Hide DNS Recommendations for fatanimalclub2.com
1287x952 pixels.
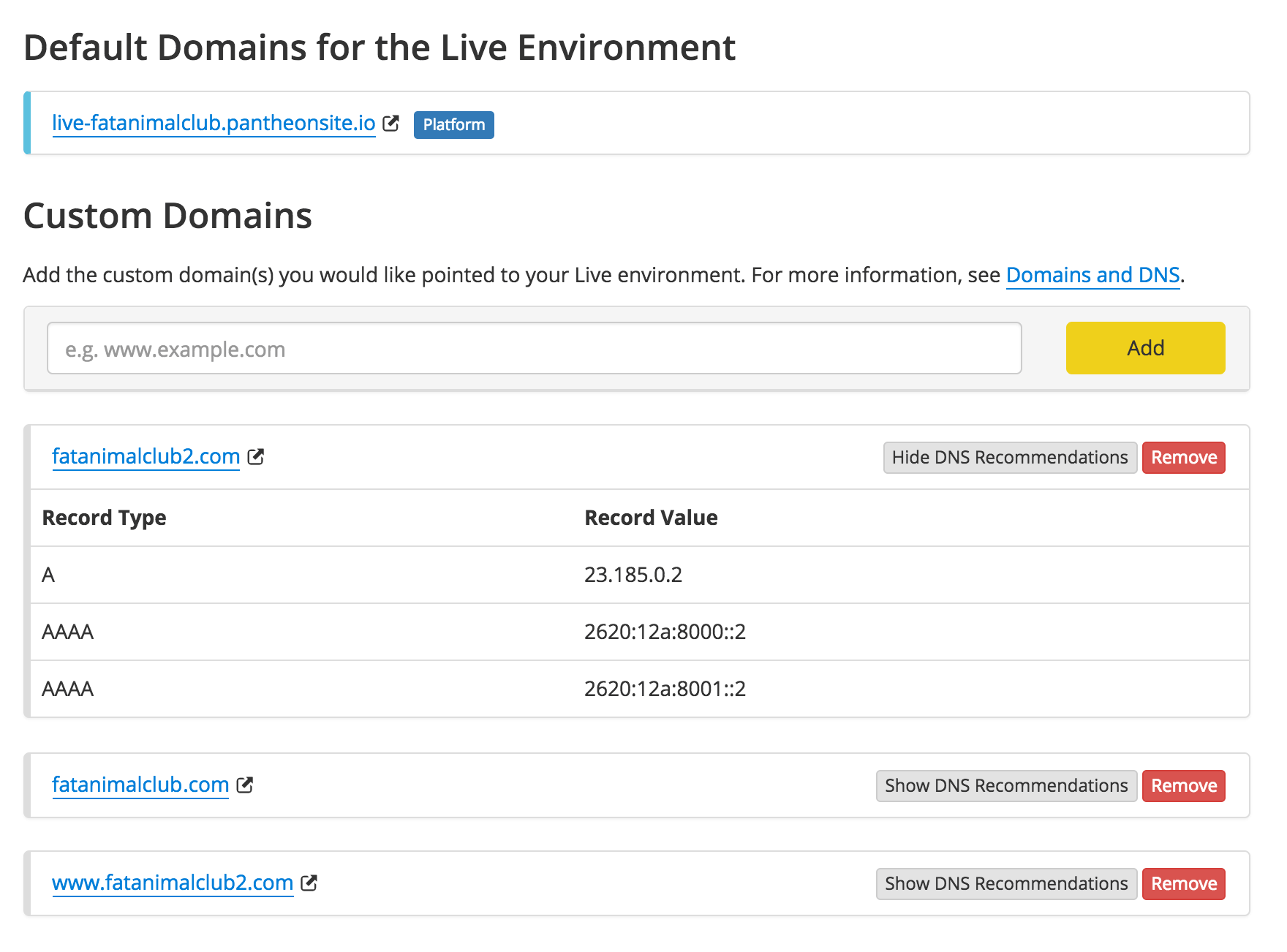pyautogui.click(x=1010, y=458)
